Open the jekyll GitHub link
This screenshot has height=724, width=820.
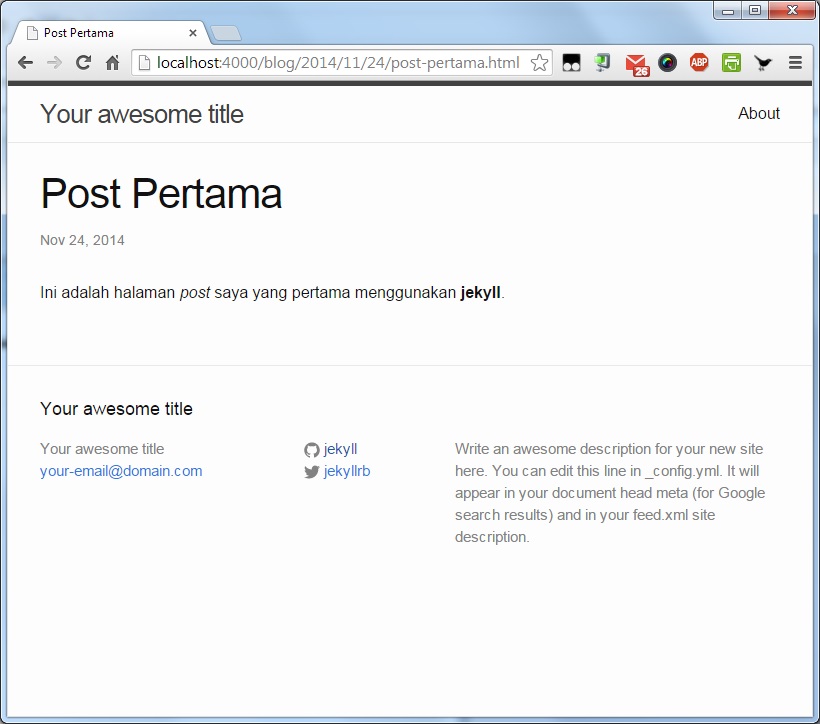340,449
